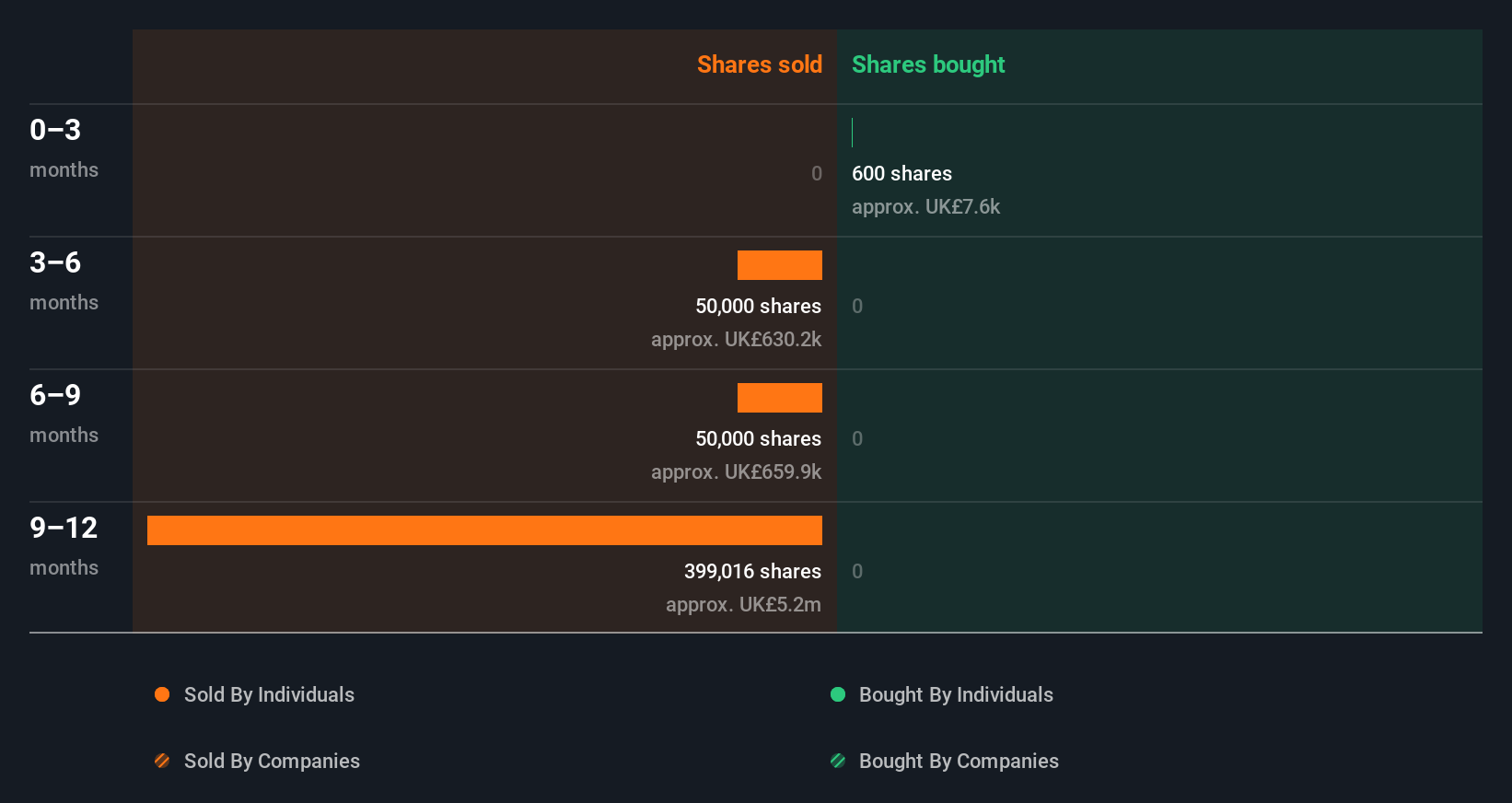Click the striped Sold By Companies icon

point(162,761)
